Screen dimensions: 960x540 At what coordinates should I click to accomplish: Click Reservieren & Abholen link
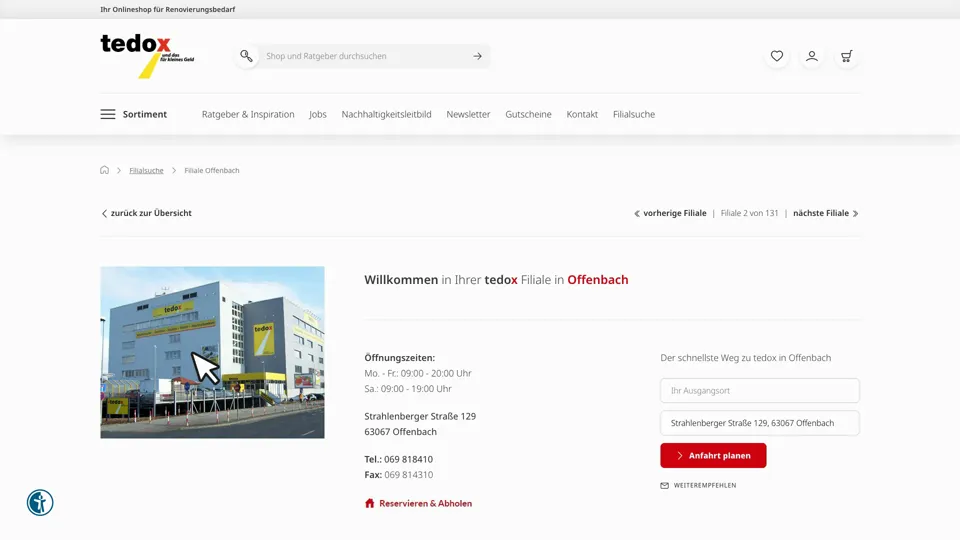coord(426,503)
